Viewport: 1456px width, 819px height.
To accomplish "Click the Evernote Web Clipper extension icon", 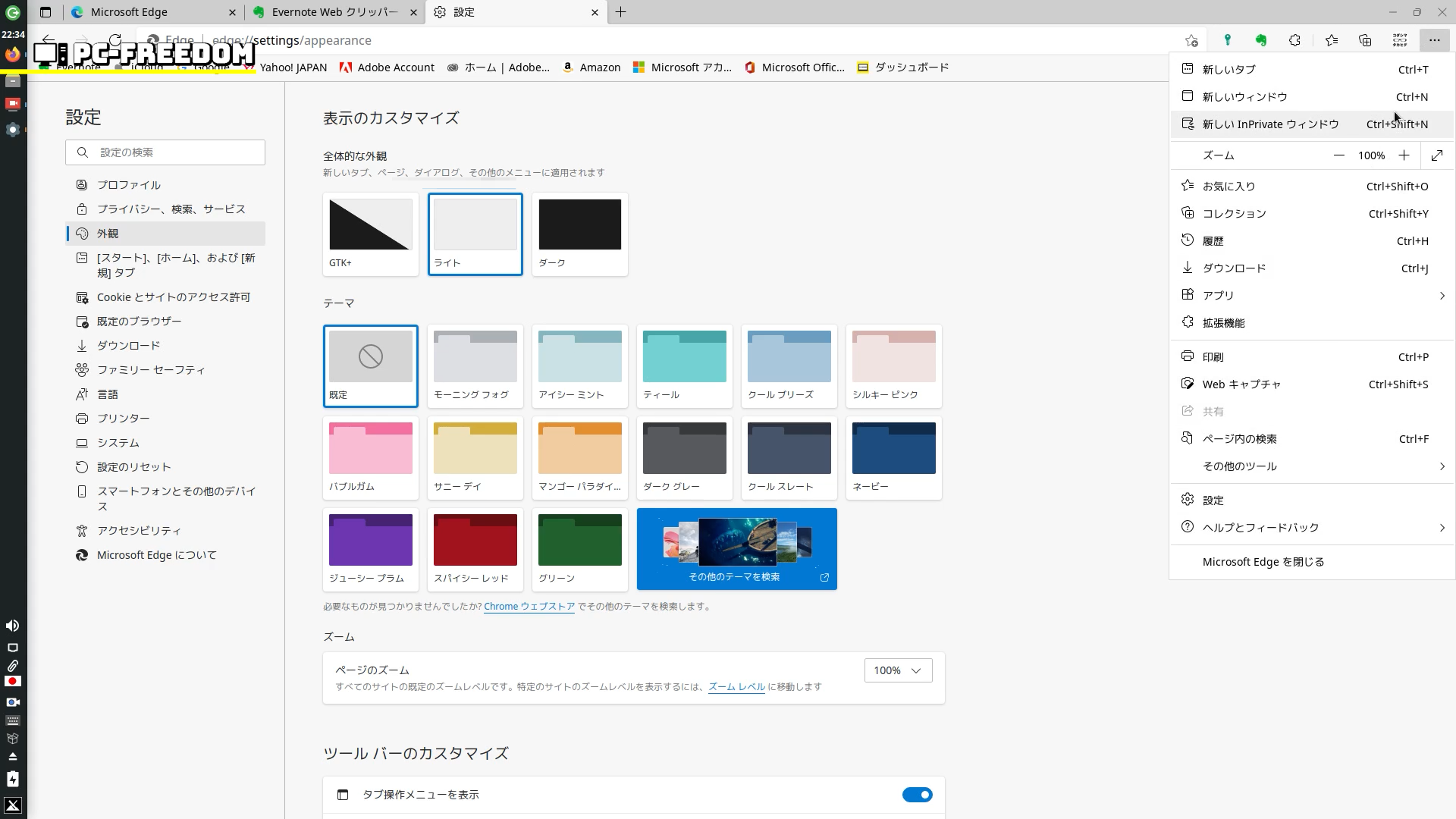I will click(1261, 40).
